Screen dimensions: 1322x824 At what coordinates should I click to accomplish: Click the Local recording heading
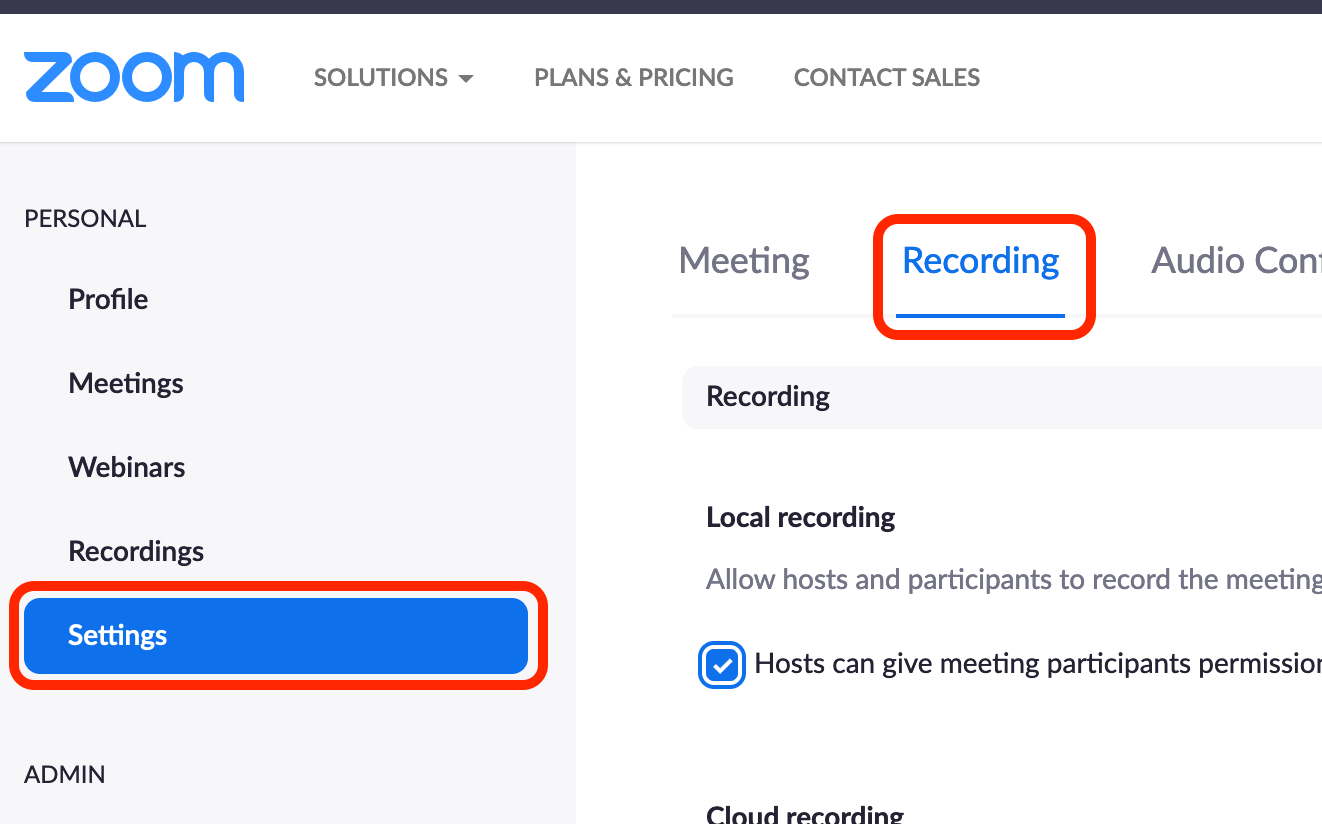coord(801,518)
